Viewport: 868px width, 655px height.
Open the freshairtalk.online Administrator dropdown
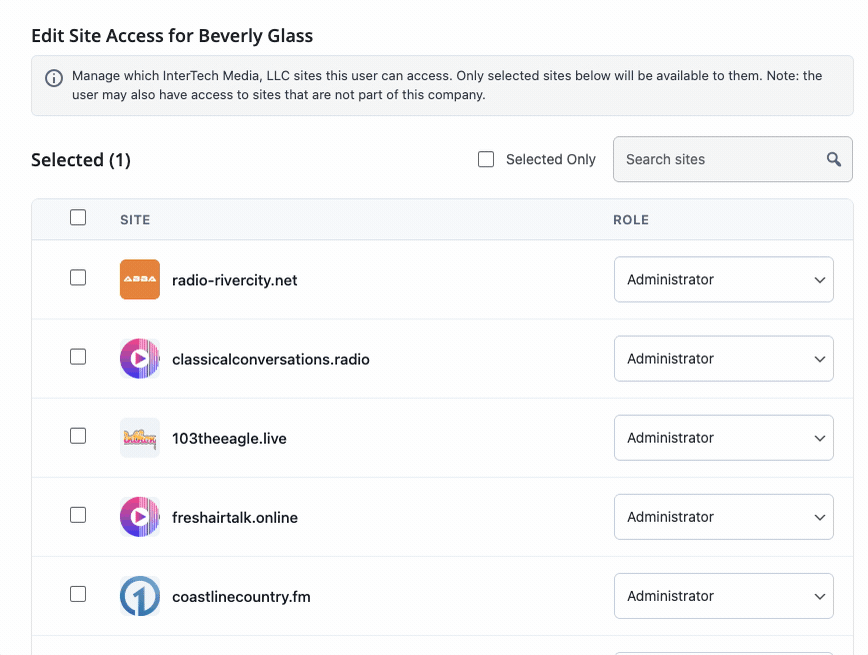[x=723, y=517]
